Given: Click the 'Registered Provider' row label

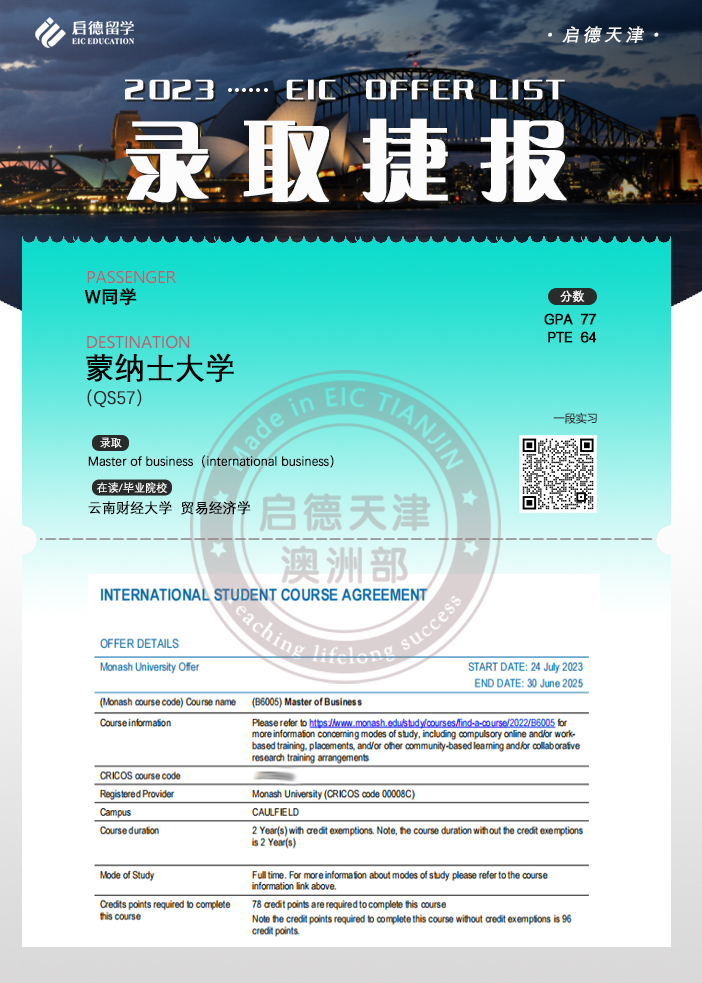Looking at the screenshot, I should coord(137,794).
